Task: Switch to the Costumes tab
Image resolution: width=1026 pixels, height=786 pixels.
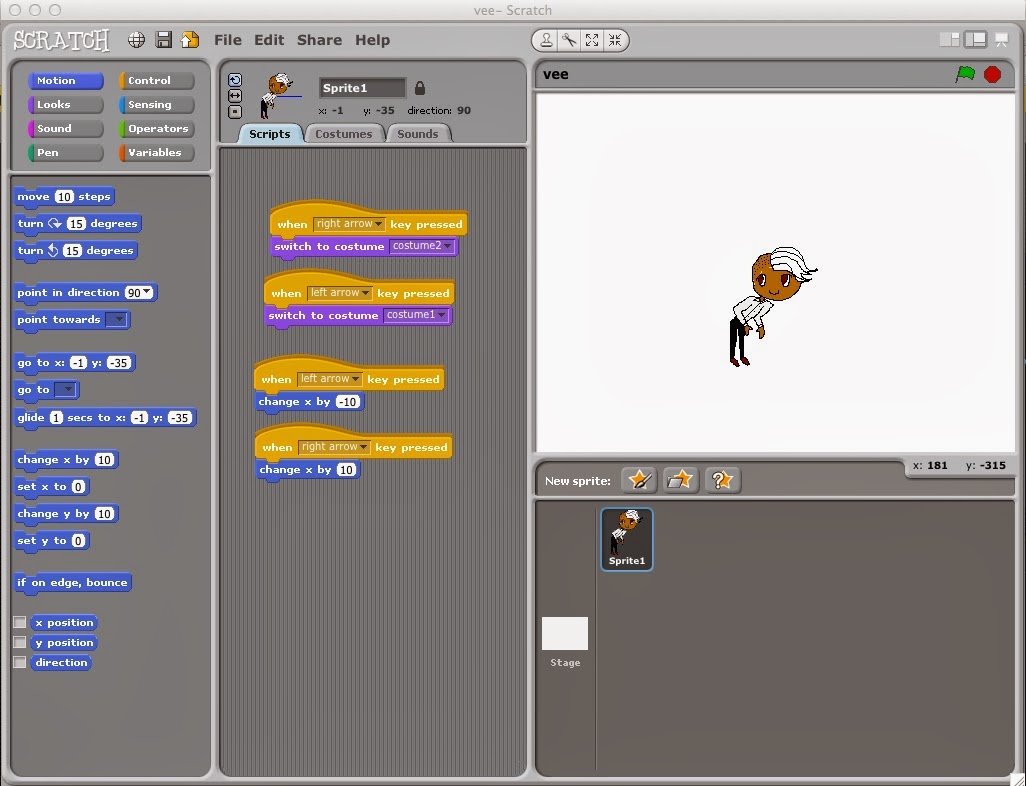Action: (x=345, y=133)
